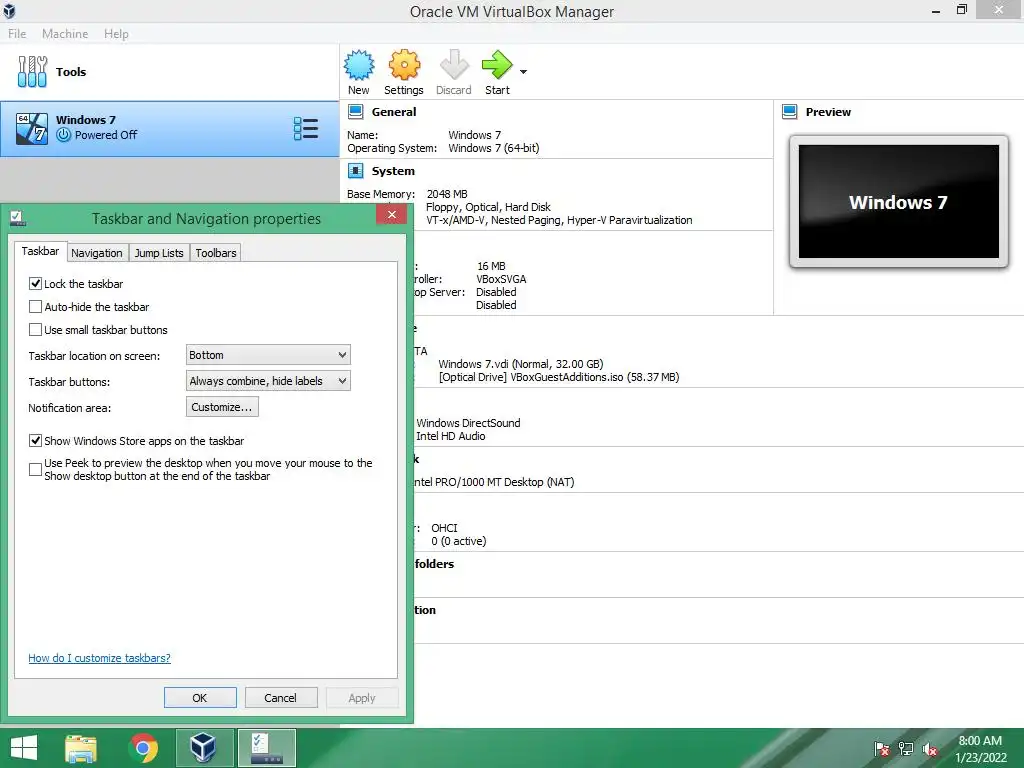Click VBoxSVGA graphics controller value
1024x768 pixels.
point(501,279)
